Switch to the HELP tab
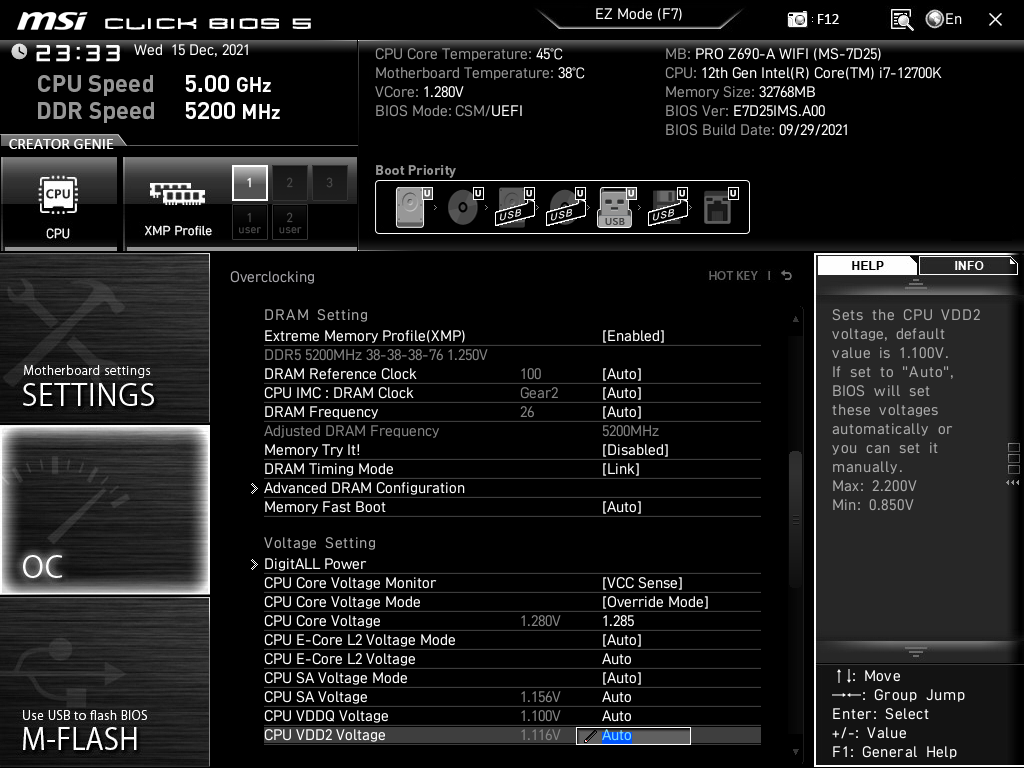 (x=867, y=265)
